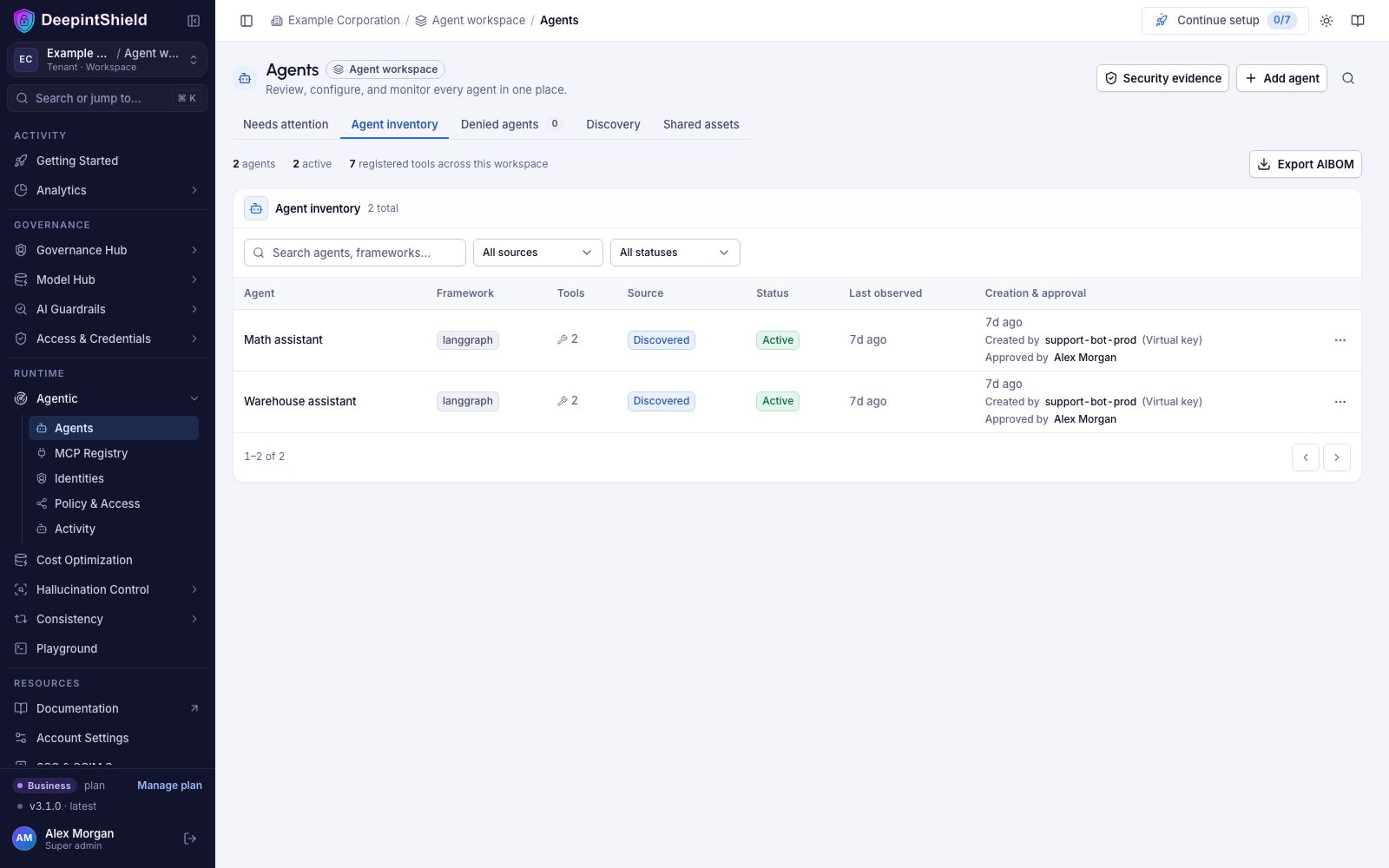Focus the Search agents, frameworks field
The image size is (1389, 868).
(x=355, y=253)
